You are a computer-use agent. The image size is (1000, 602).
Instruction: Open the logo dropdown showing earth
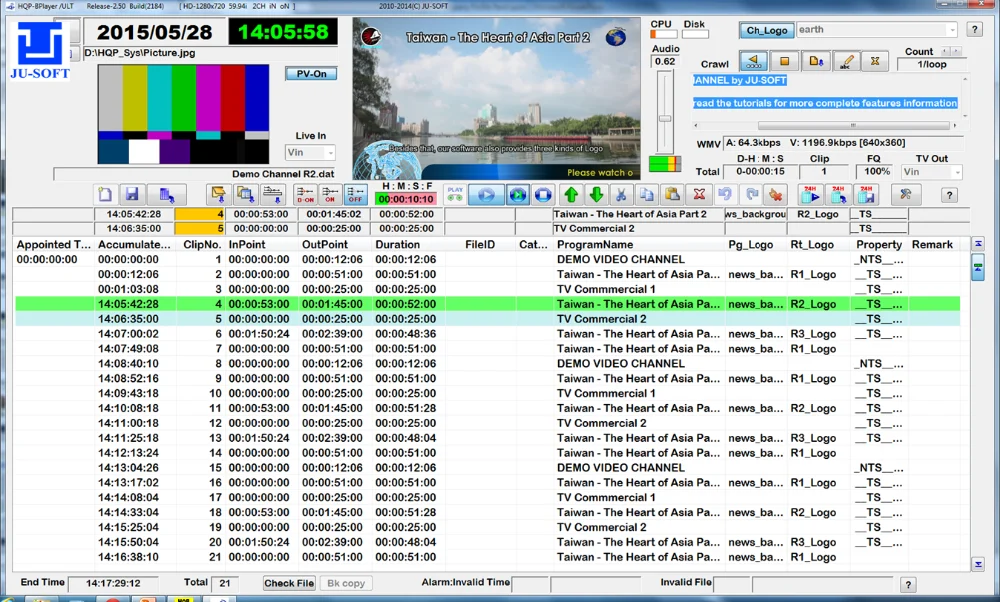[x=949, y=30]
